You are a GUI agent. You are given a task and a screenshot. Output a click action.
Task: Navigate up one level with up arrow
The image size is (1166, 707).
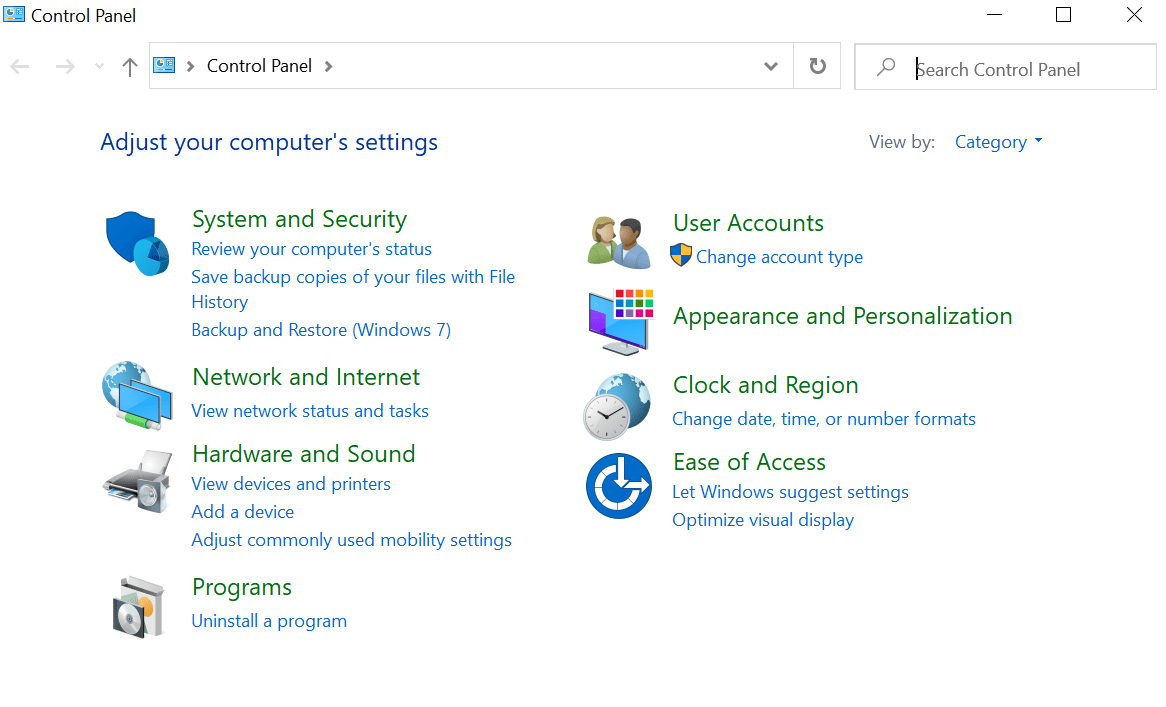(129, 67)
